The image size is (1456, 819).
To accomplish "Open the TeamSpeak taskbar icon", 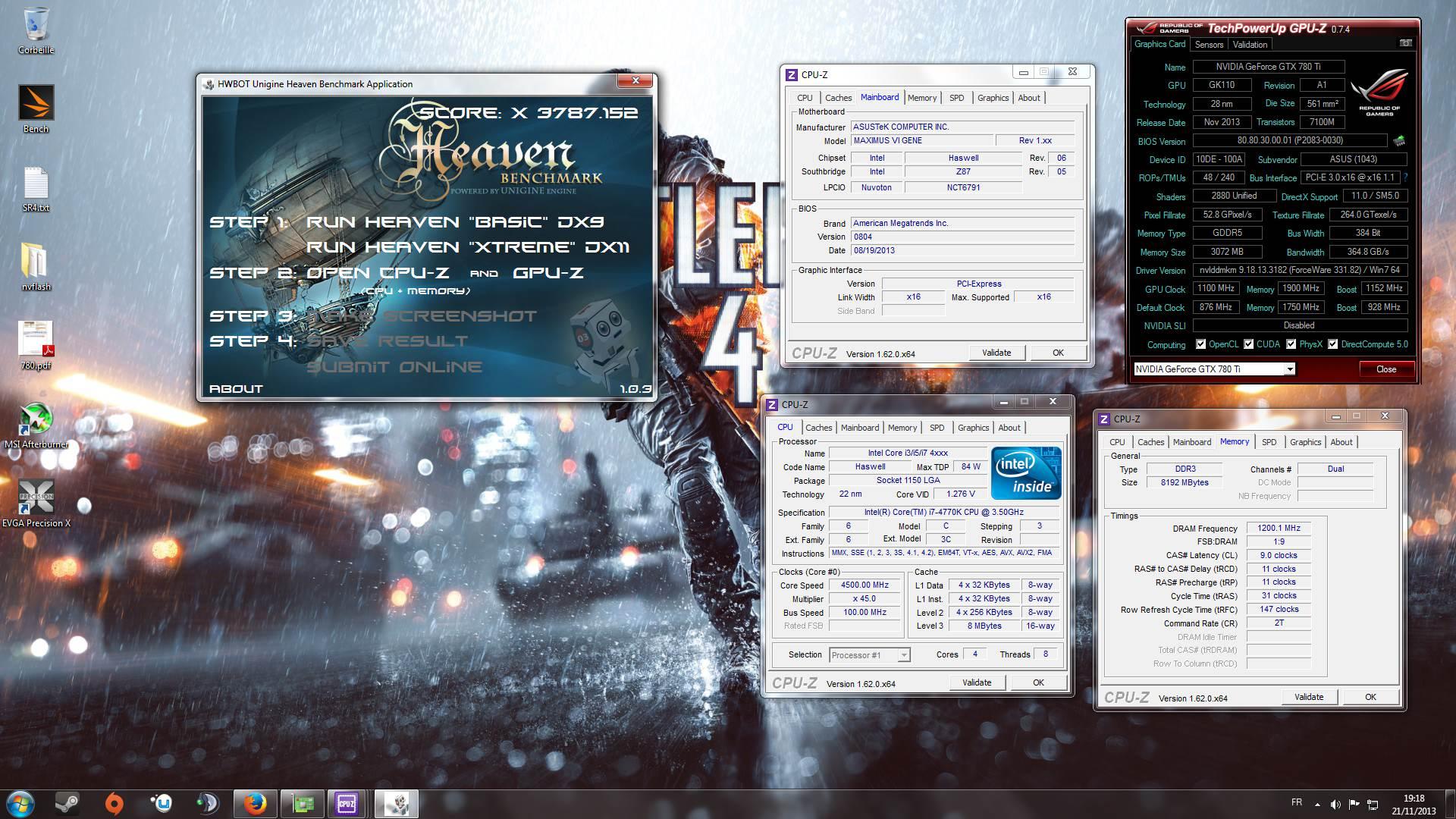I will point(208,803).
